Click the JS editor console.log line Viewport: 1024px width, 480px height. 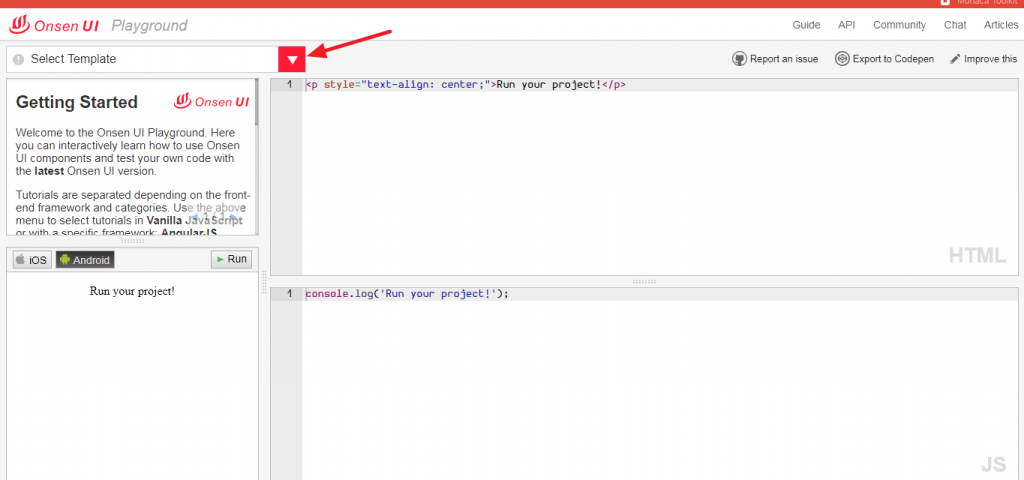406,294
